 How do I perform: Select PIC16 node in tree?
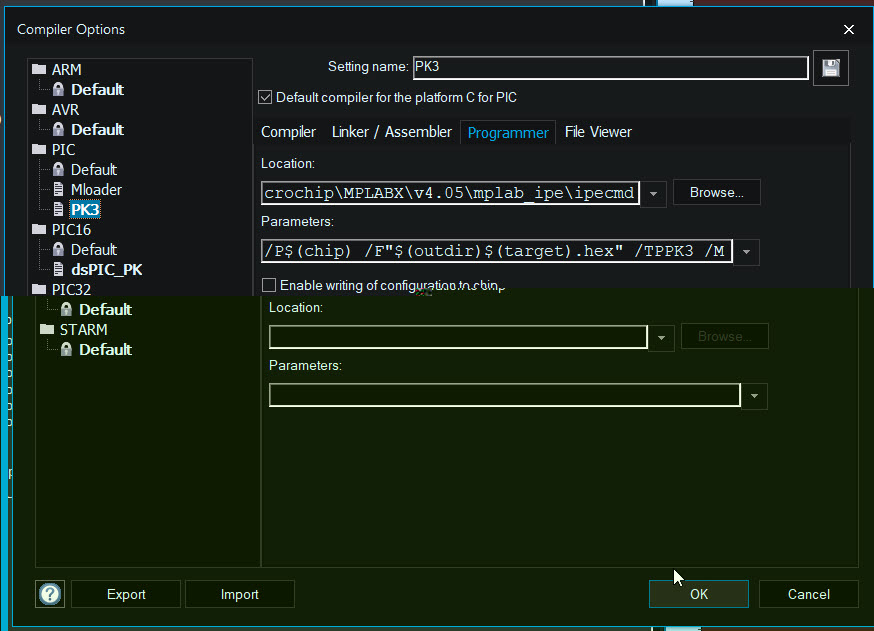pos(71,230)
